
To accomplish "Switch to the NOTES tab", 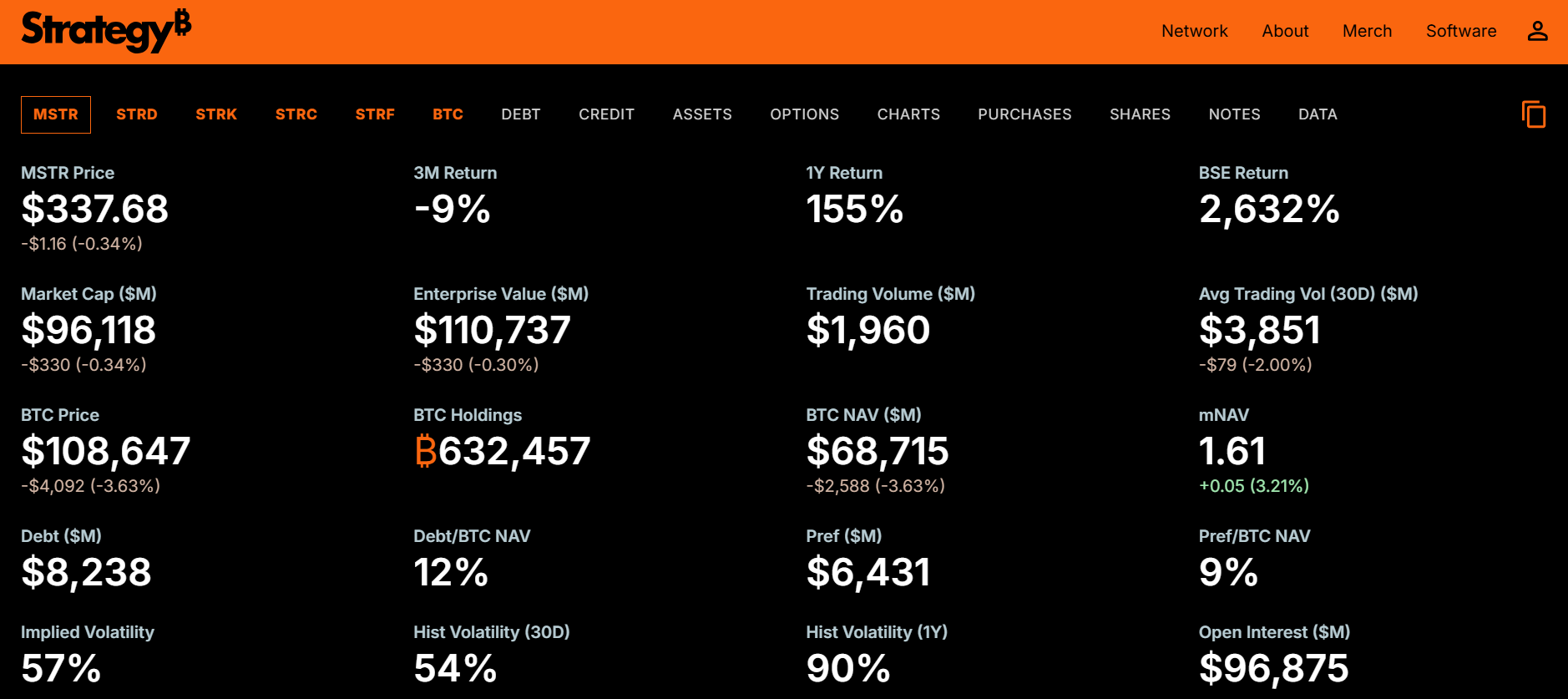I will [x=1234, y=114].
